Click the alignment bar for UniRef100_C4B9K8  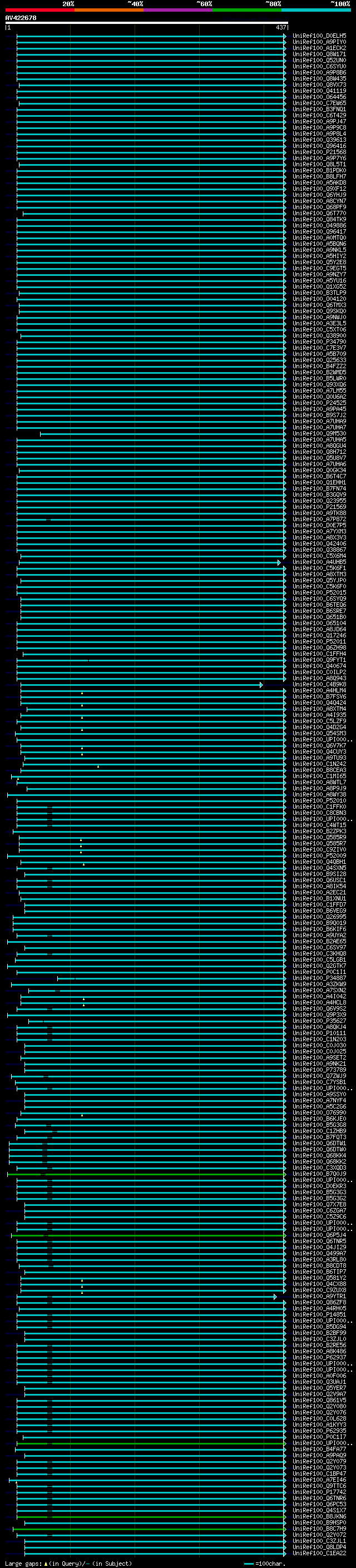click(x=141, y=685)
